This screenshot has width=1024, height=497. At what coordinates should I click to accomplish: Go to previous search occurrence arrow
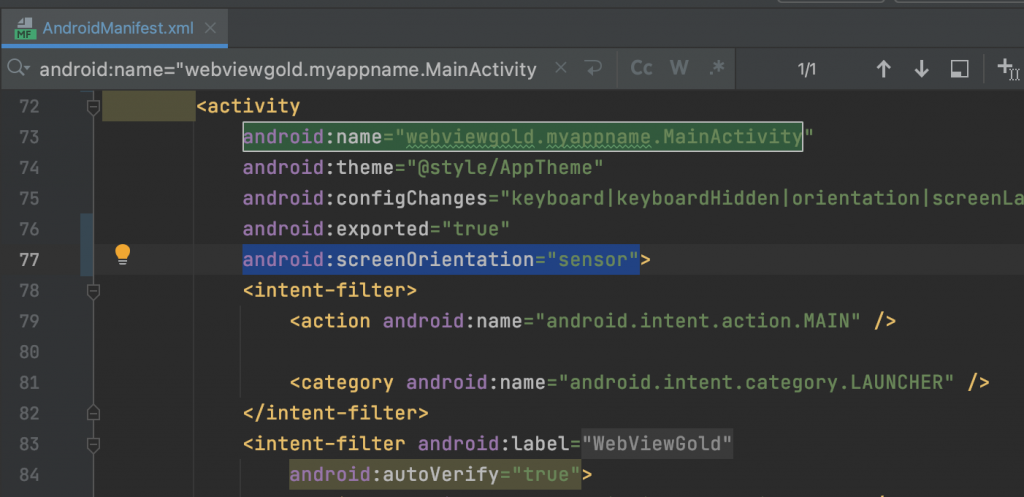[x=883, y=69]
